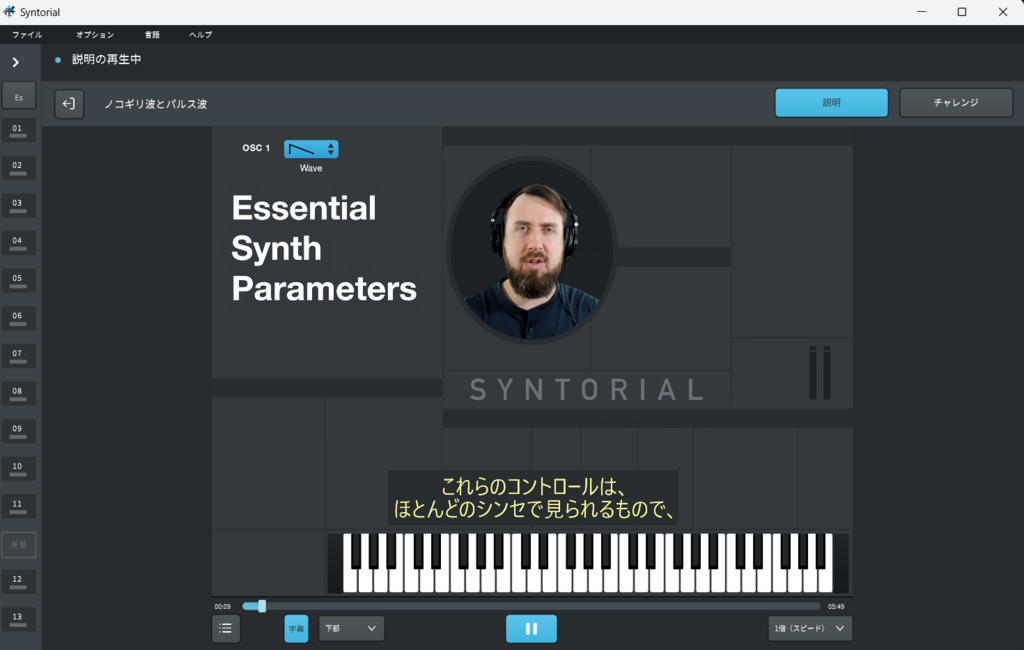Open lesson 09 in the sidebar
Image resolution: width=1024 pixels, height=650 pixels.
(18, 432)
